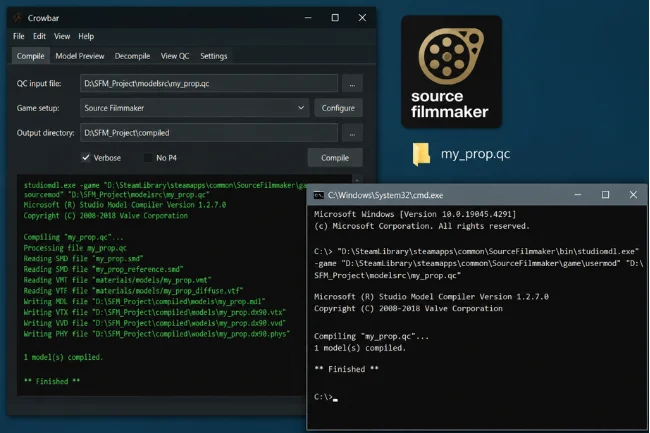Minimize the Crowbar window

tap(308, 18)
